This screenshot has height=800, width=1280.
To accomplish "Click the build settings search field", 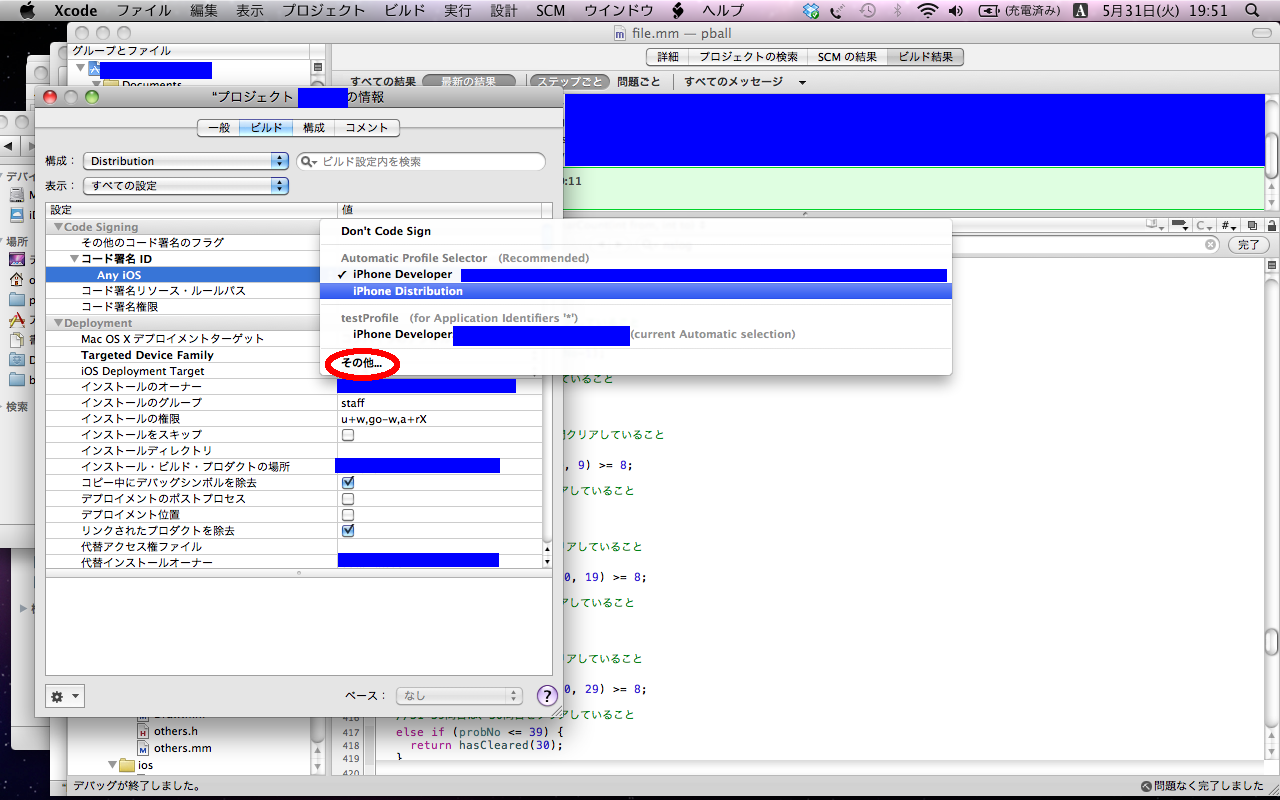I will pos(421,161).
